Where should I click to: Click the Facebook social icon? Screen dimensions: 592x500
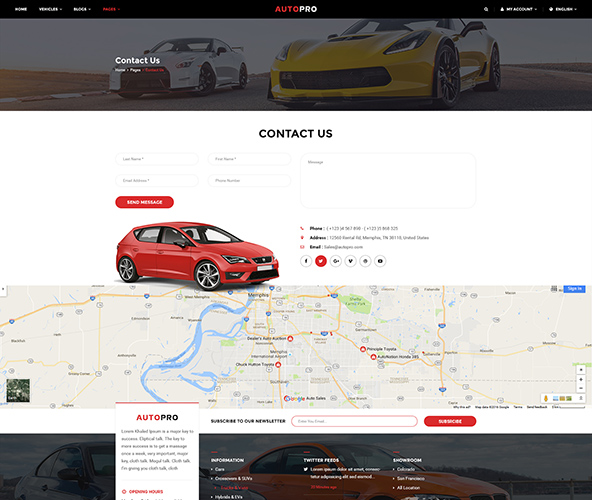coord(306,261)
